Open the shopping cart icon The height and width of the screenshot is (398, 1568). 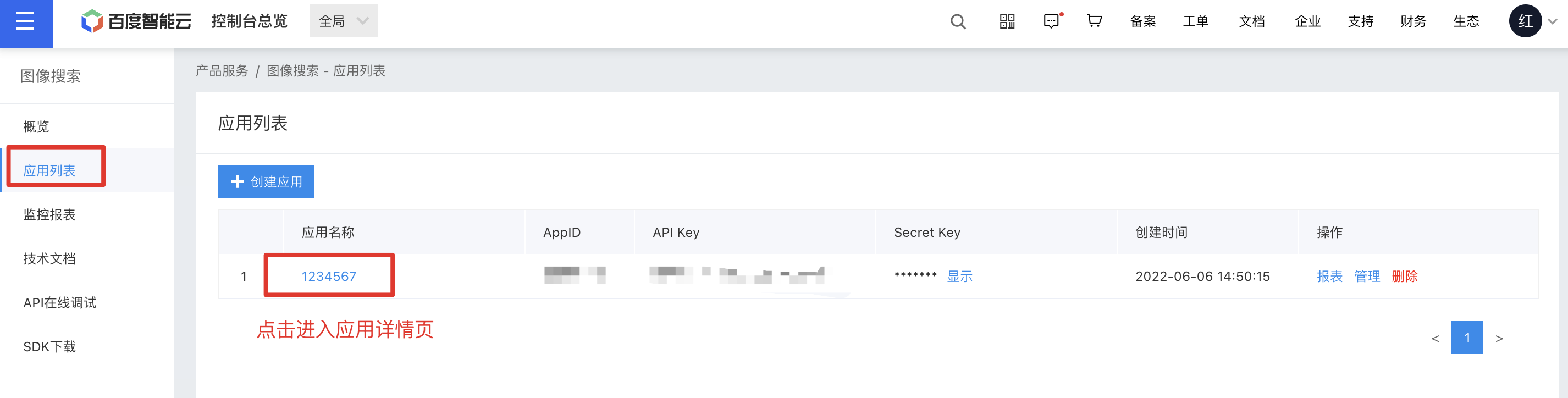(x=1095, y=21)
